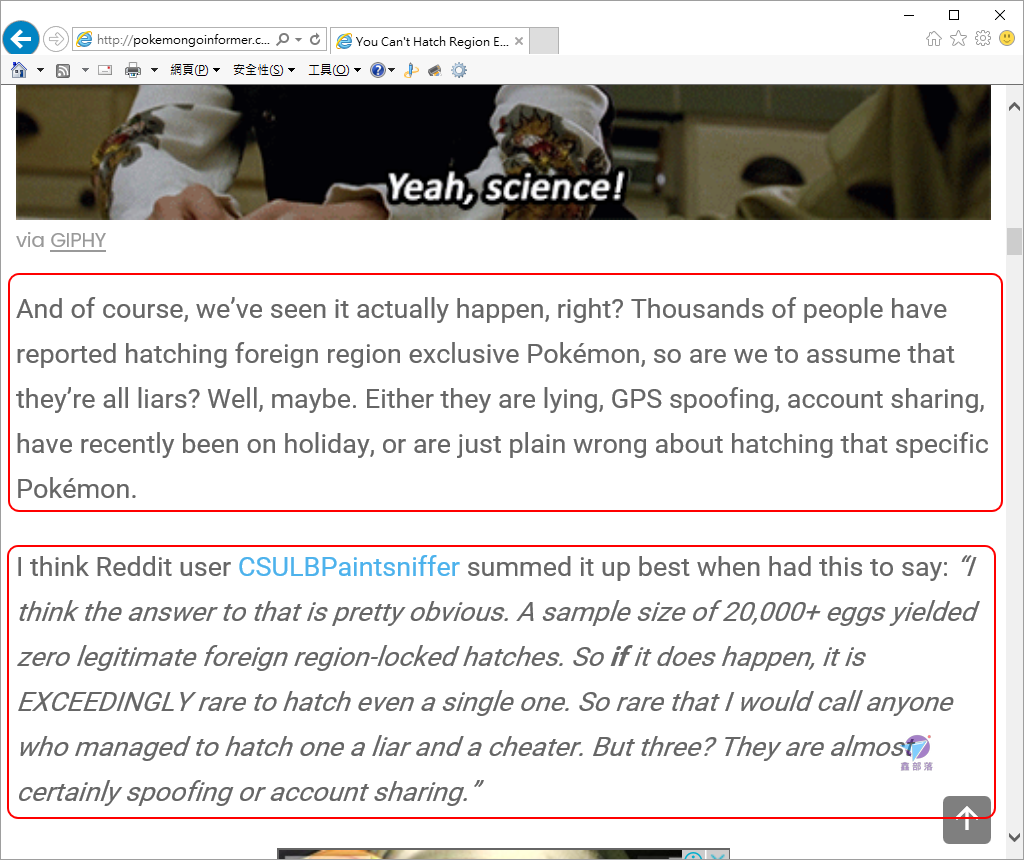This screenshot has height=860, width=1024.
Task: Open the Home page toolbar icon
Action: tap(19, 70)
